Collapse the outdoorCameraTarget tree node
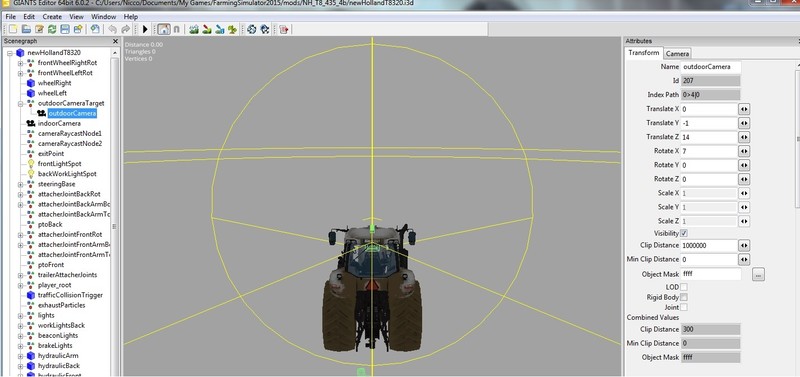The height and width of the screenshot is (377, 800). click(x=21, y=104)
